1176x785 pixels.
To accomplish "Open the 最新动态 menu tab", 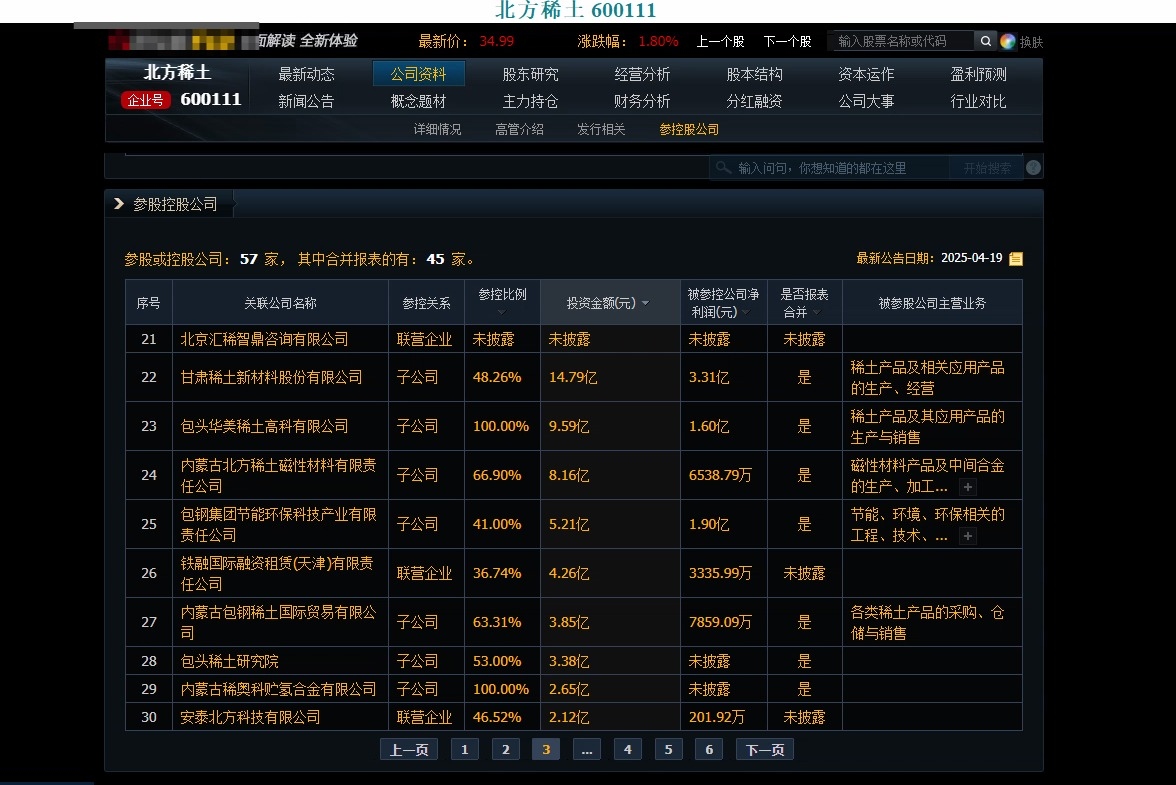I will [306, 74].
